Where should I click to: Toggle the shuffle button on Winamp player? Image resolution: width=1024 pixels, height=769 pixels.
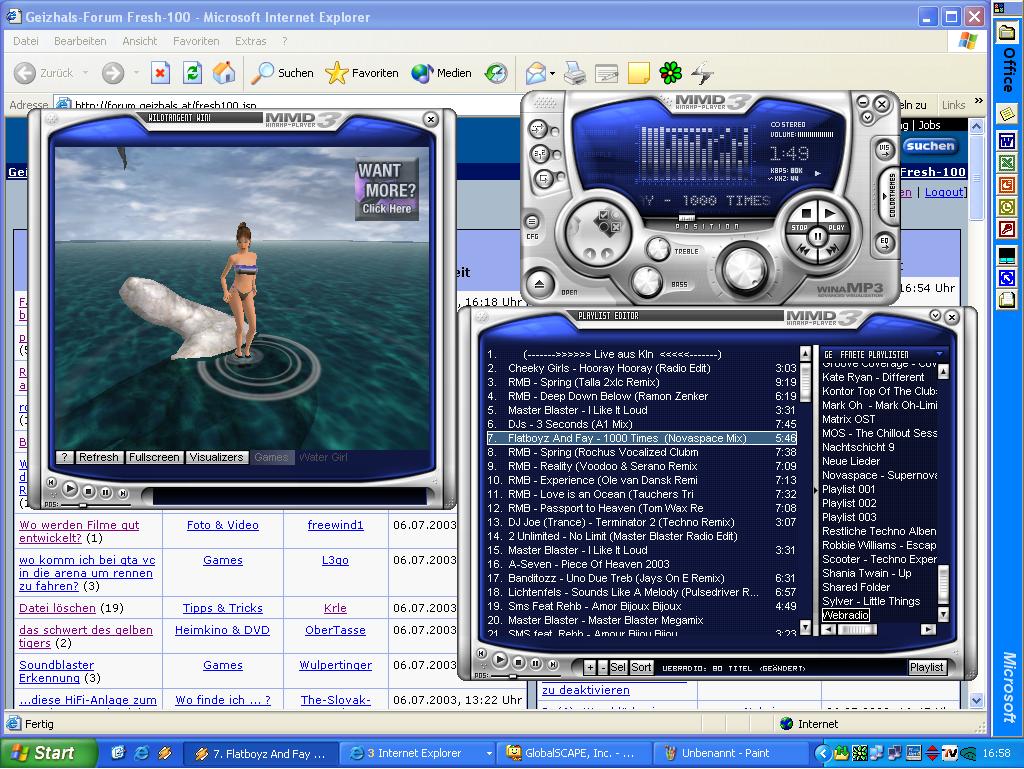pyautogui.click(x=540, y=129)
